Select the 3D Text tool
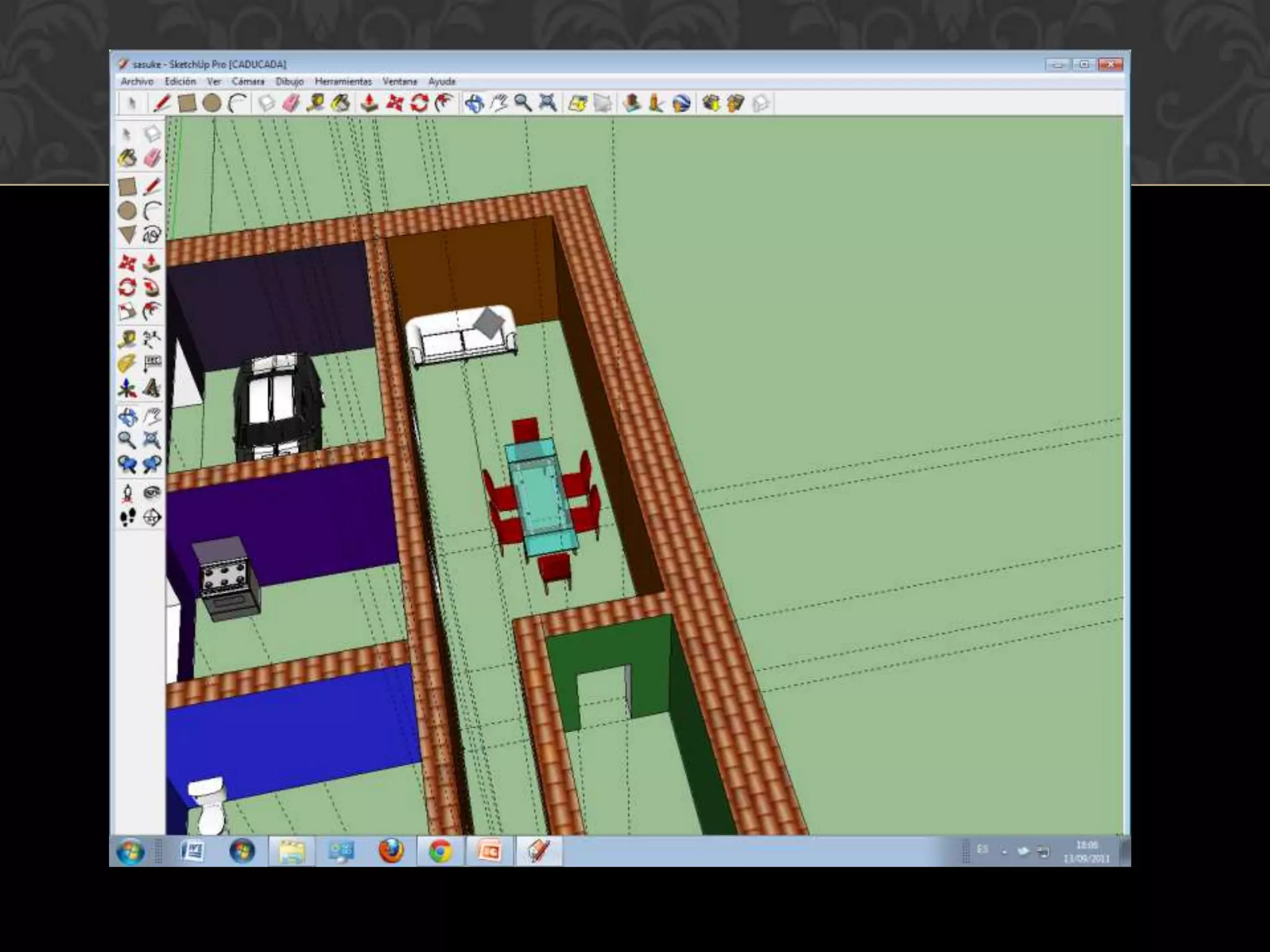This screenshot has height=952, width=1270. coord(152,389)
